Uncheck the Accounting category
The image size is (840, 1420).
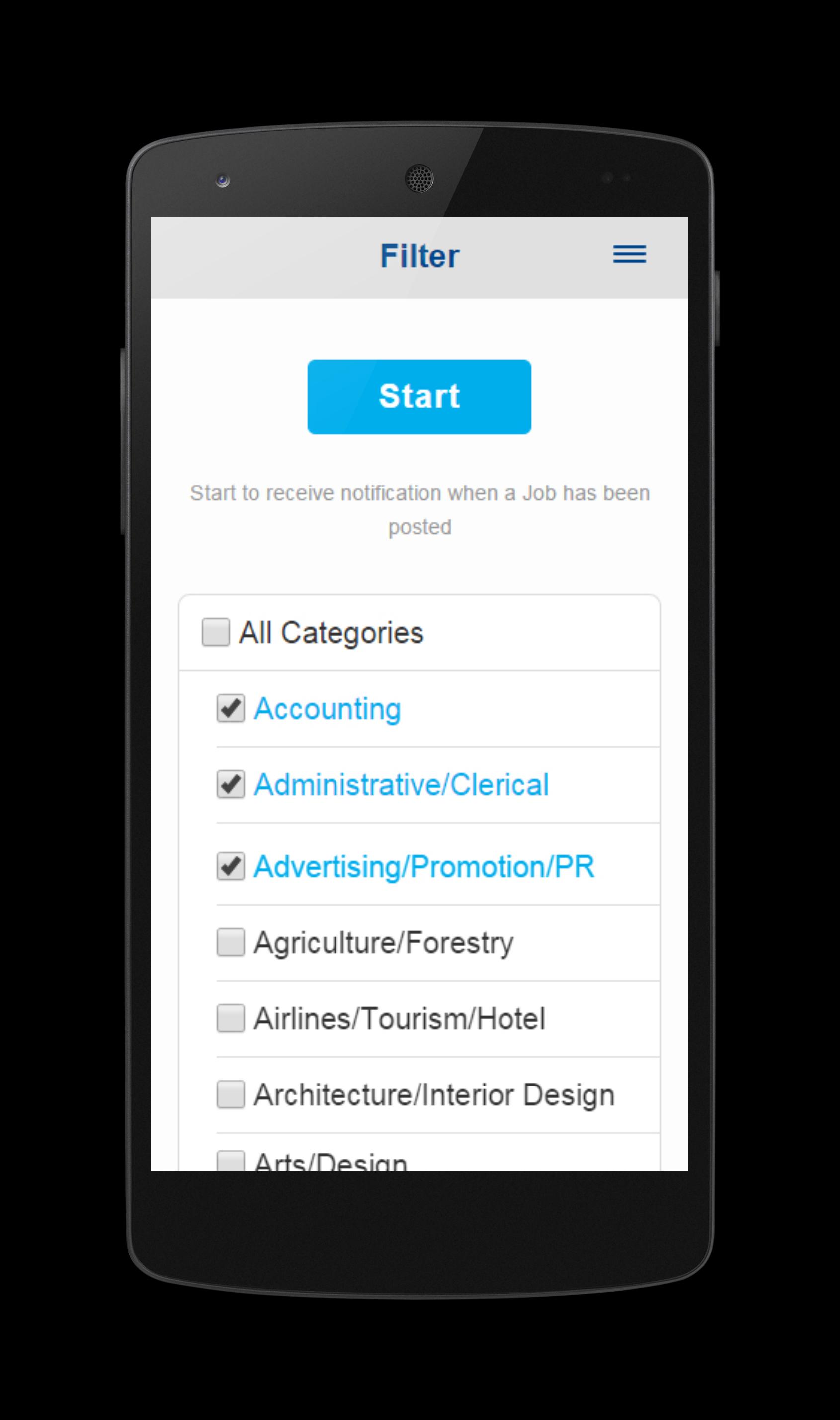click(x=231, y=707)
